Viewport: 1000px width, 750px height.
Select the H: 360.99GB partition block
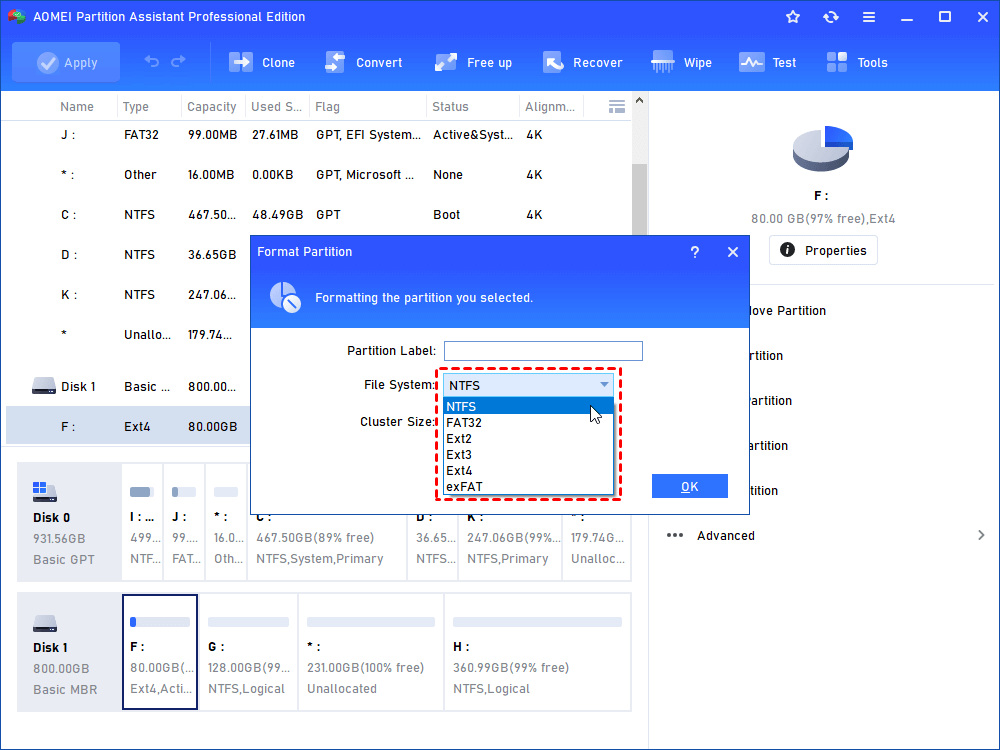(537, 652)
